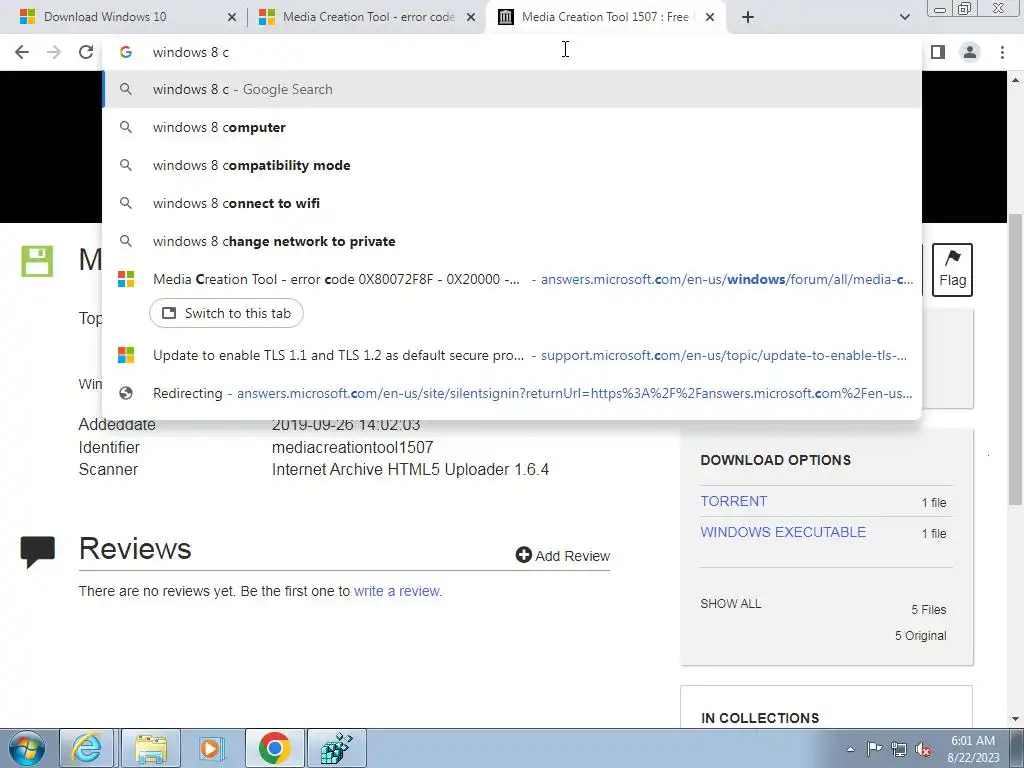Close the Media Creation Tool 1507 tab

pyautogui.click(x=710, y=18)
